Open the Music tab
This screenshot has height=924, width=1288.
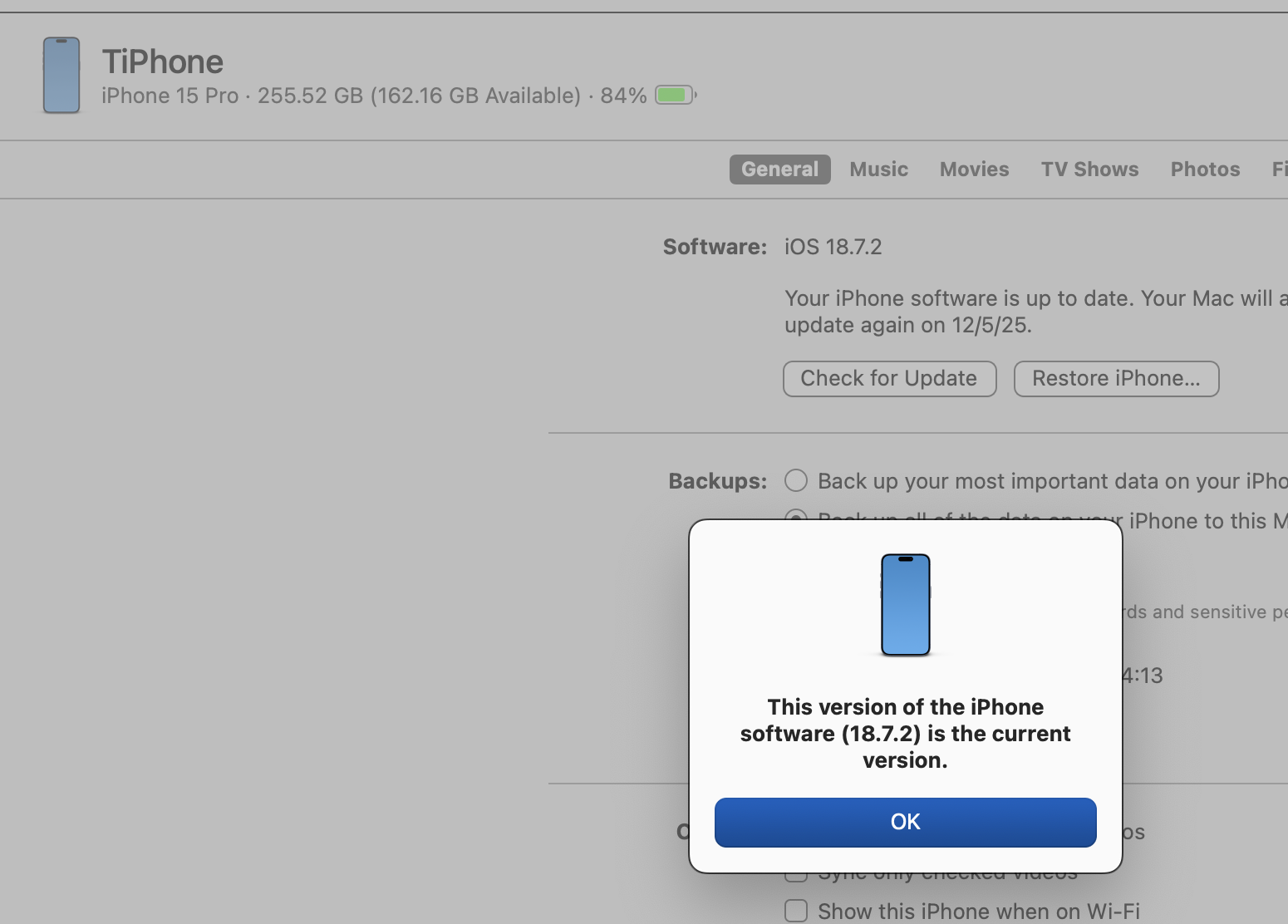point(878,170)
